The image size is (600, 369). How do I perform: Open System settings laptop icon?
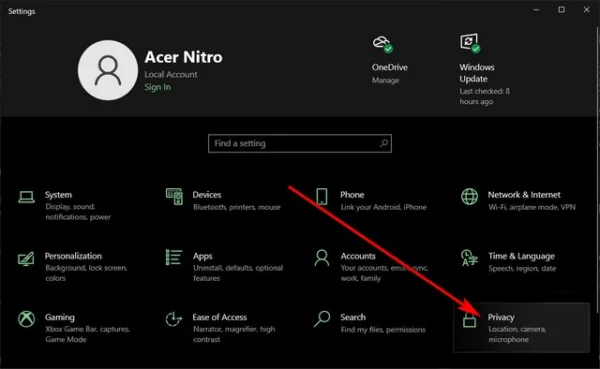26,197
